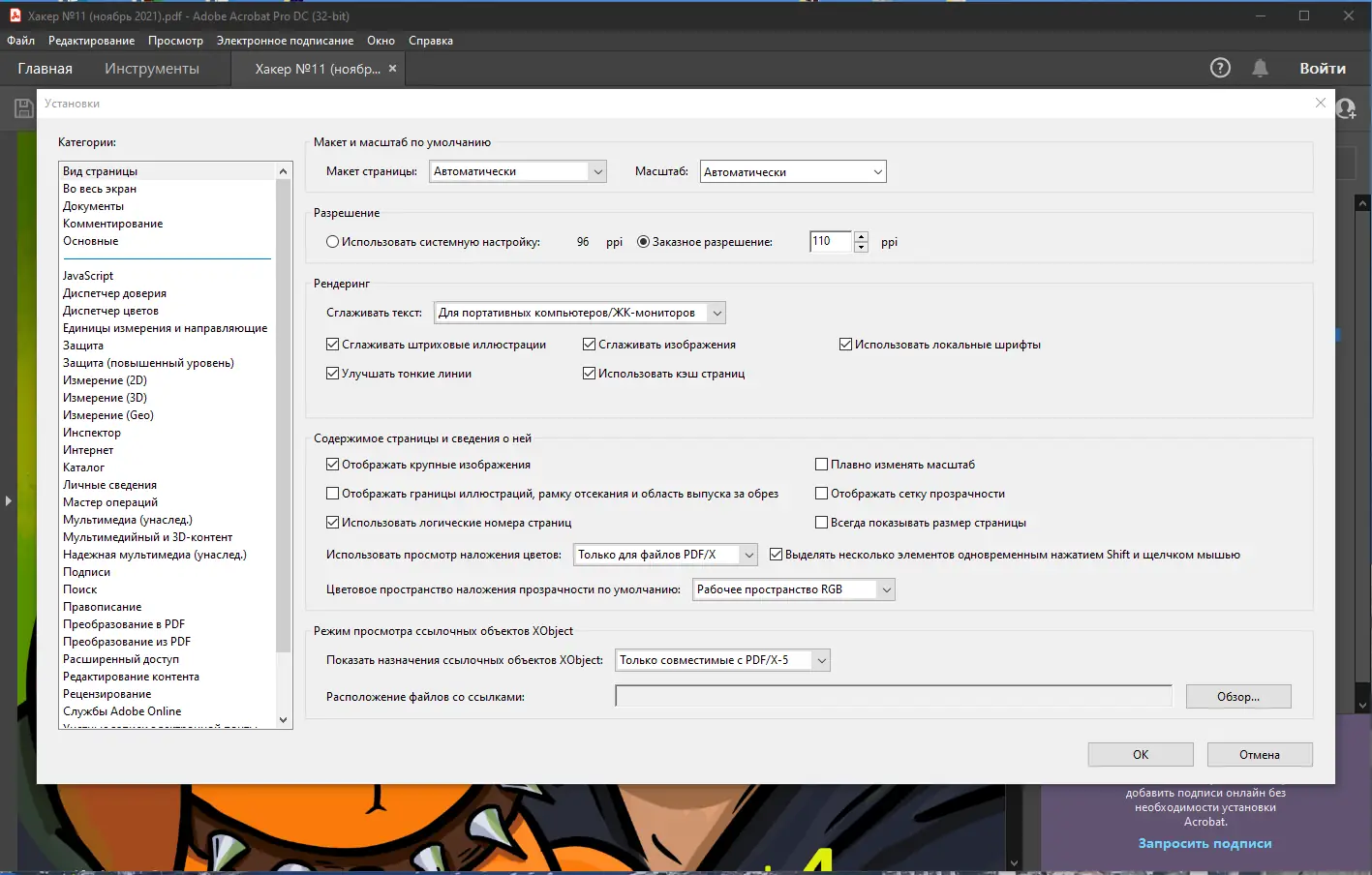Close the Установки dialog with the X
This screenshot has height=875, width=1372.
pos(1321,103)
